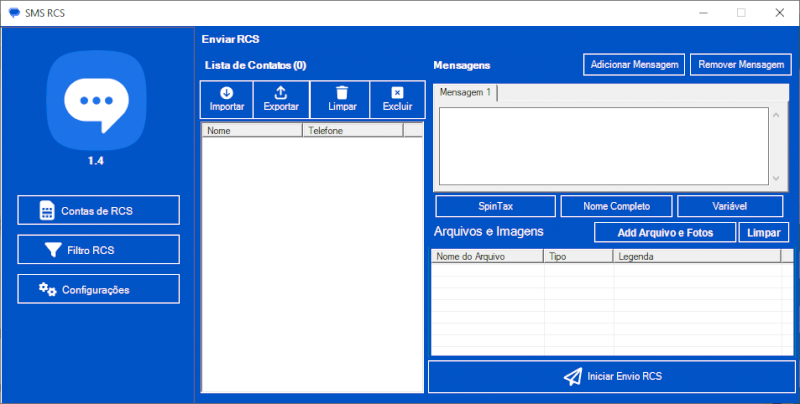The image size is (800, 404).
Task: Click Remover Mensagem button
Action: pyautogui.click(x=741, y=64)
